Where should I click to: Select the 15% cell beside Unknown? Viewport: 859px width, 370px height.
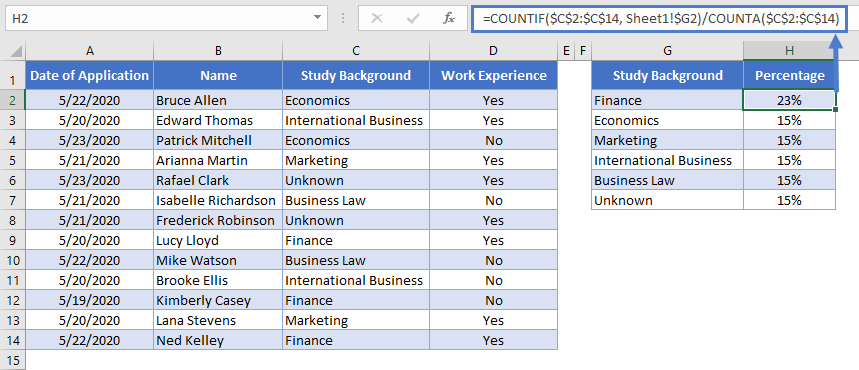pyautogui.click(x=789, y=201)
